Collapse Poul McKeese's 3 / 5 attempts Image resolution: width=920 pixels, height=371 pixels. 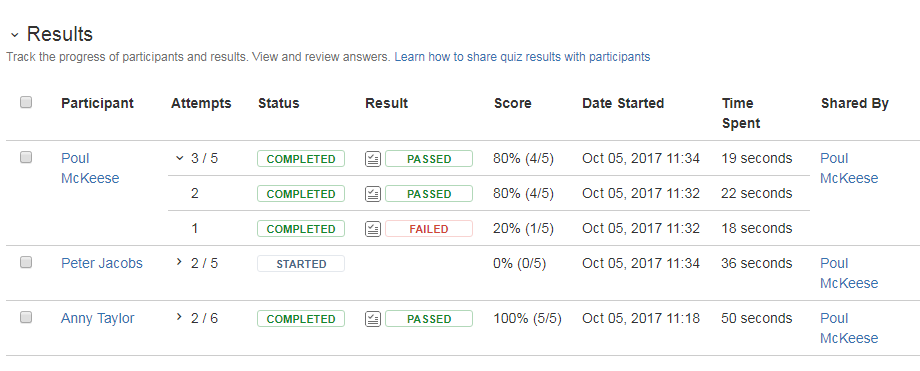tap(180, 158)
